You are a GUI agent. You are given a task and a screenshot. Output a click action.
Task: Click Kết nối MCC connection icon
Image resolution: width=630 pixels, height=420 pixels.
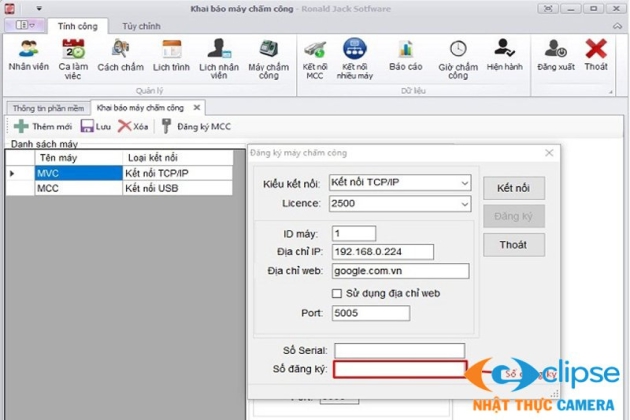tap(315, 59)
